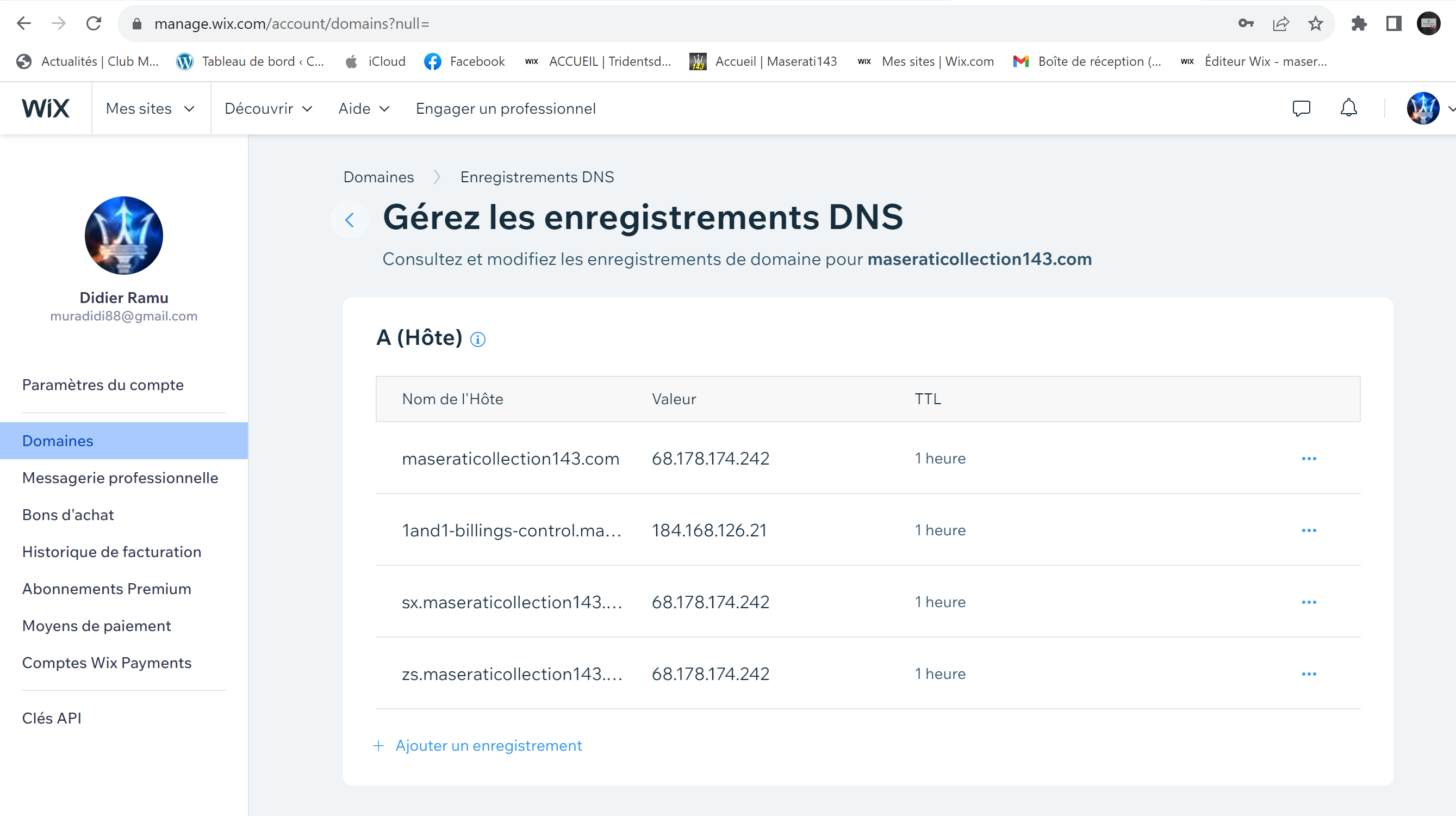Viewport: 1456px width, 816px height.
Task: Click the browser address bar
Action: coord(679,24)
